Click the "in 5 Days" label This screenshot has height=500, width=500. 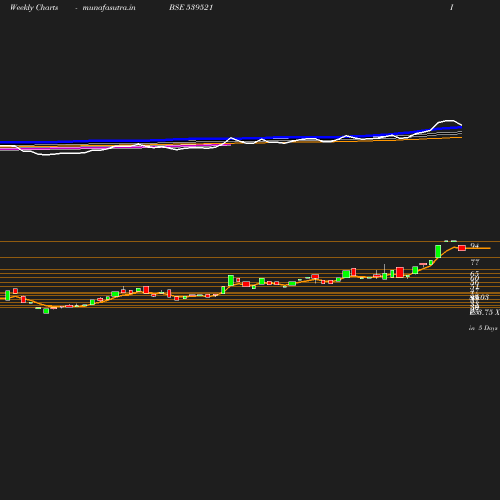click(483, 328)
